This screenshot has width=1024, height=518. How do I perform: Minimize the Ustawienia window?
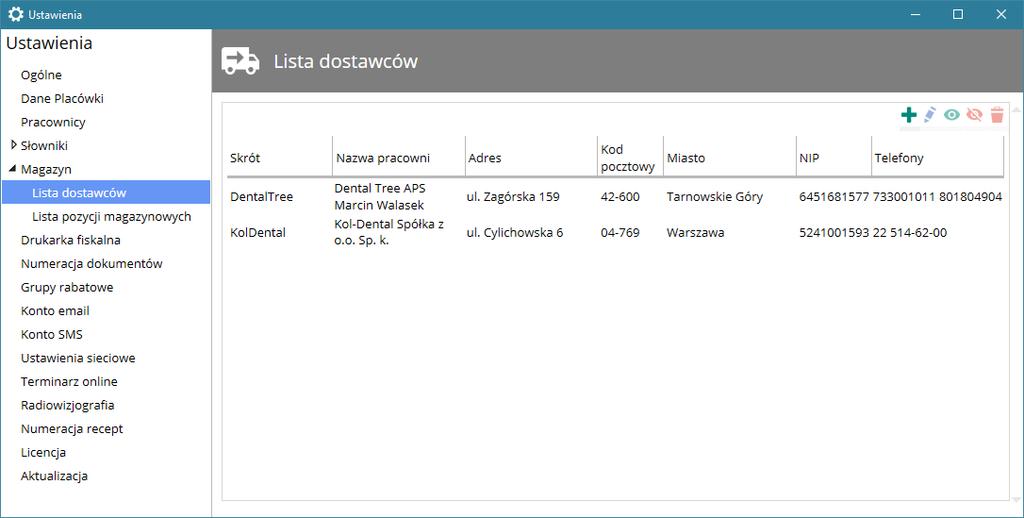[915, 14]
